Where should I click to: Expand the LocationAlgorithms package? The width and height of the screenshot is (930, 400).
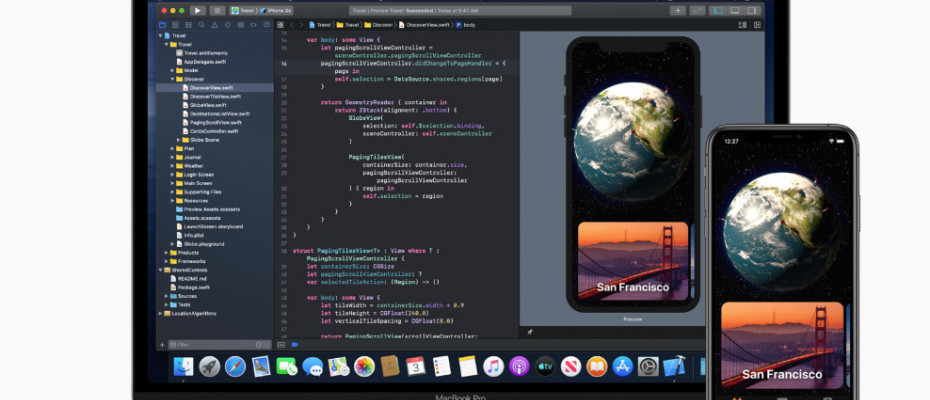coord(160,313)
